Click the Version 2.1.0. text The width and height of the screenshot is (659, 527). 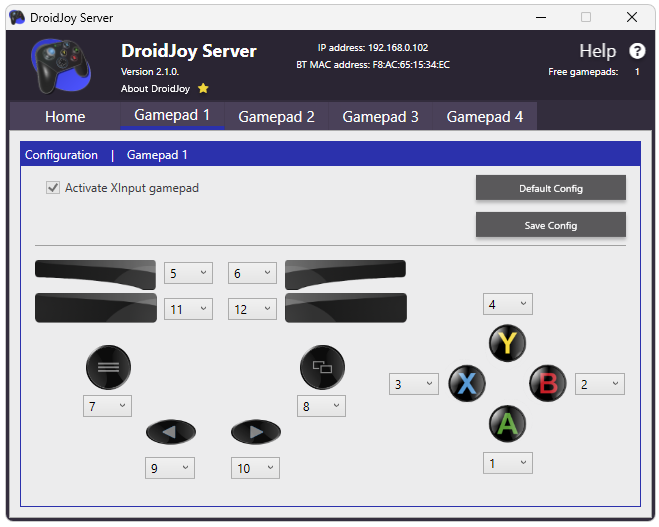(150, 71)
